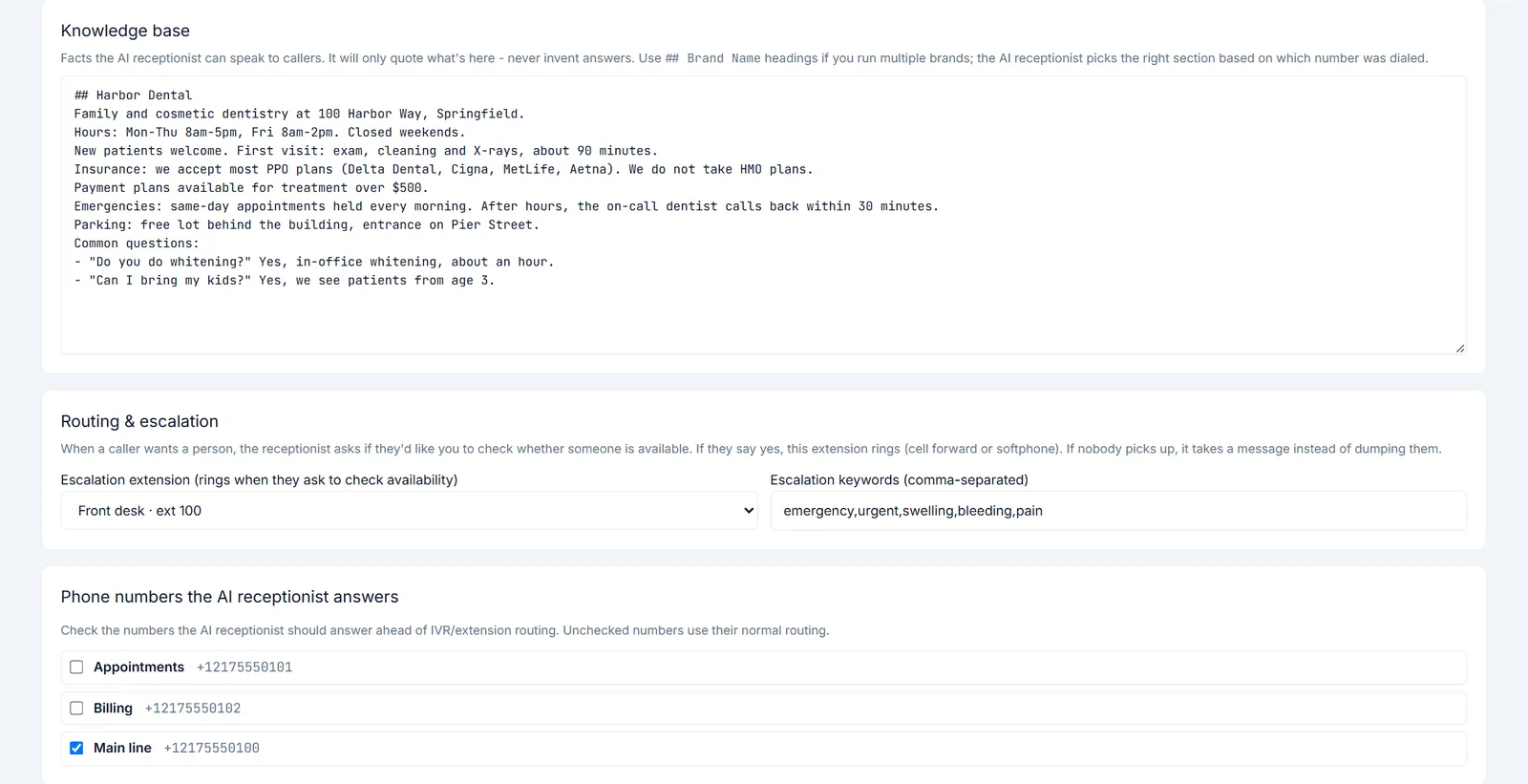The width and height of the screenshot is (1528, 784).
Task: Check the Billing number checkbox
Action: coord(76,709)
